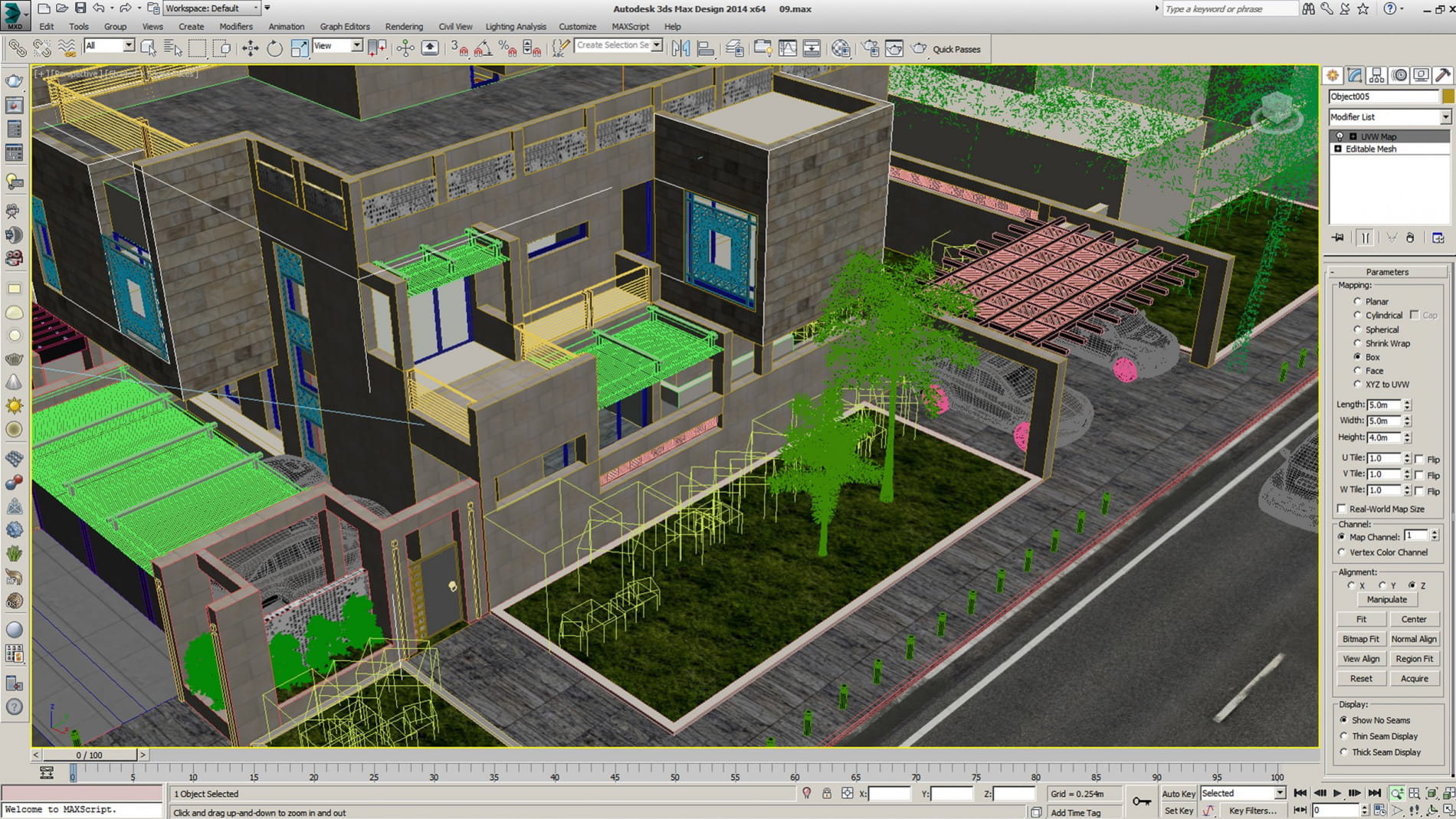Open Select by Name dialog
The width and height of the screenshot is (1456, 819).
point(173,48)
